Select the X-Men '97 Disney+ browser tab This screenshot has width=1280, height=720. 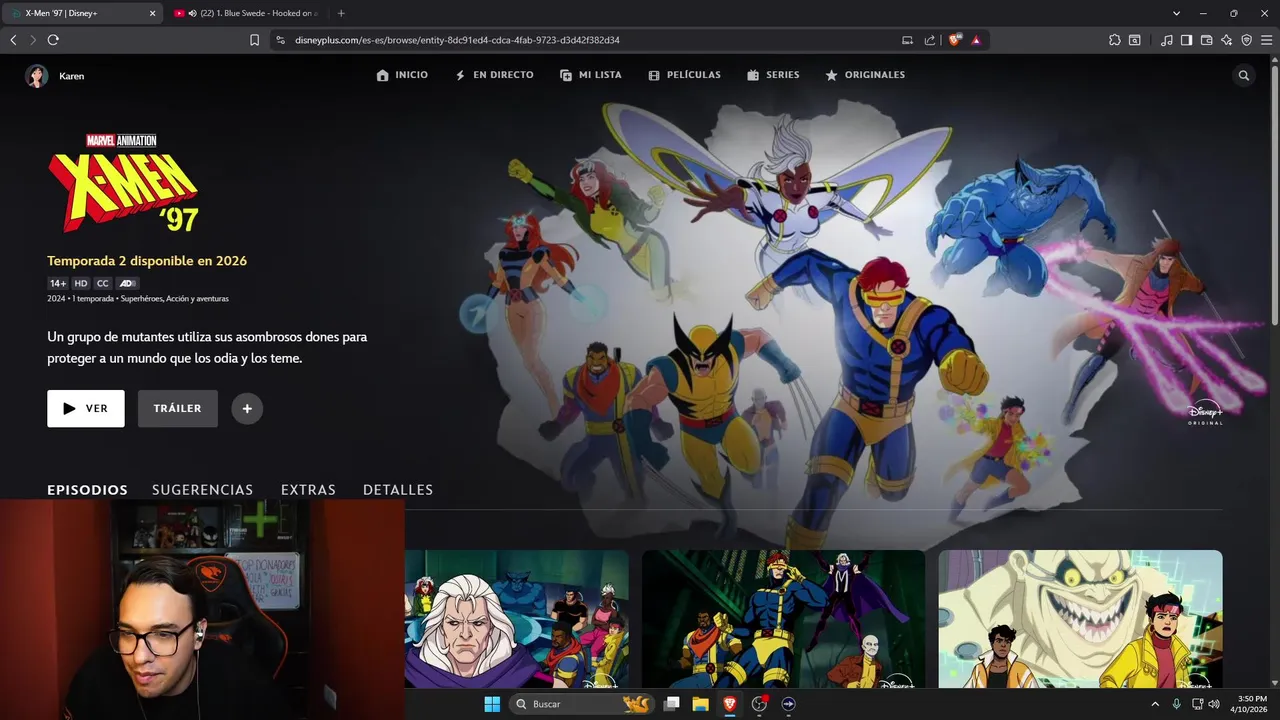[x=84, y=13]
